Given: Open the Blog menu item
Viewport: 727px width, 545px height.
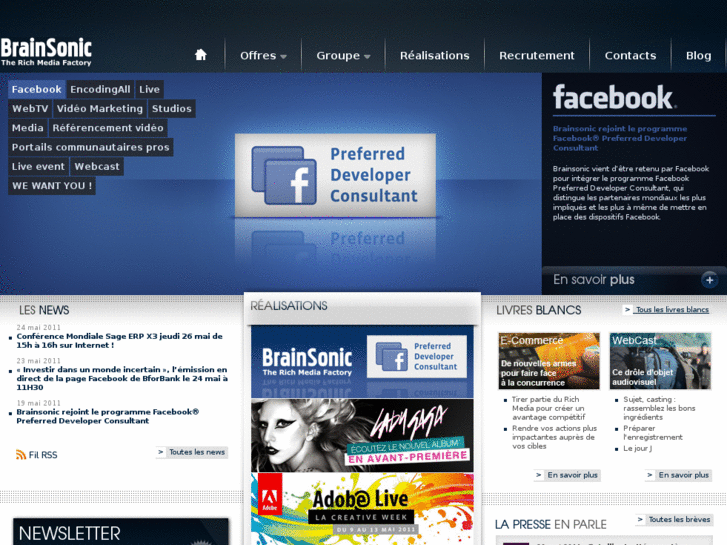Looking at the screenshot, I should (698, 56).
